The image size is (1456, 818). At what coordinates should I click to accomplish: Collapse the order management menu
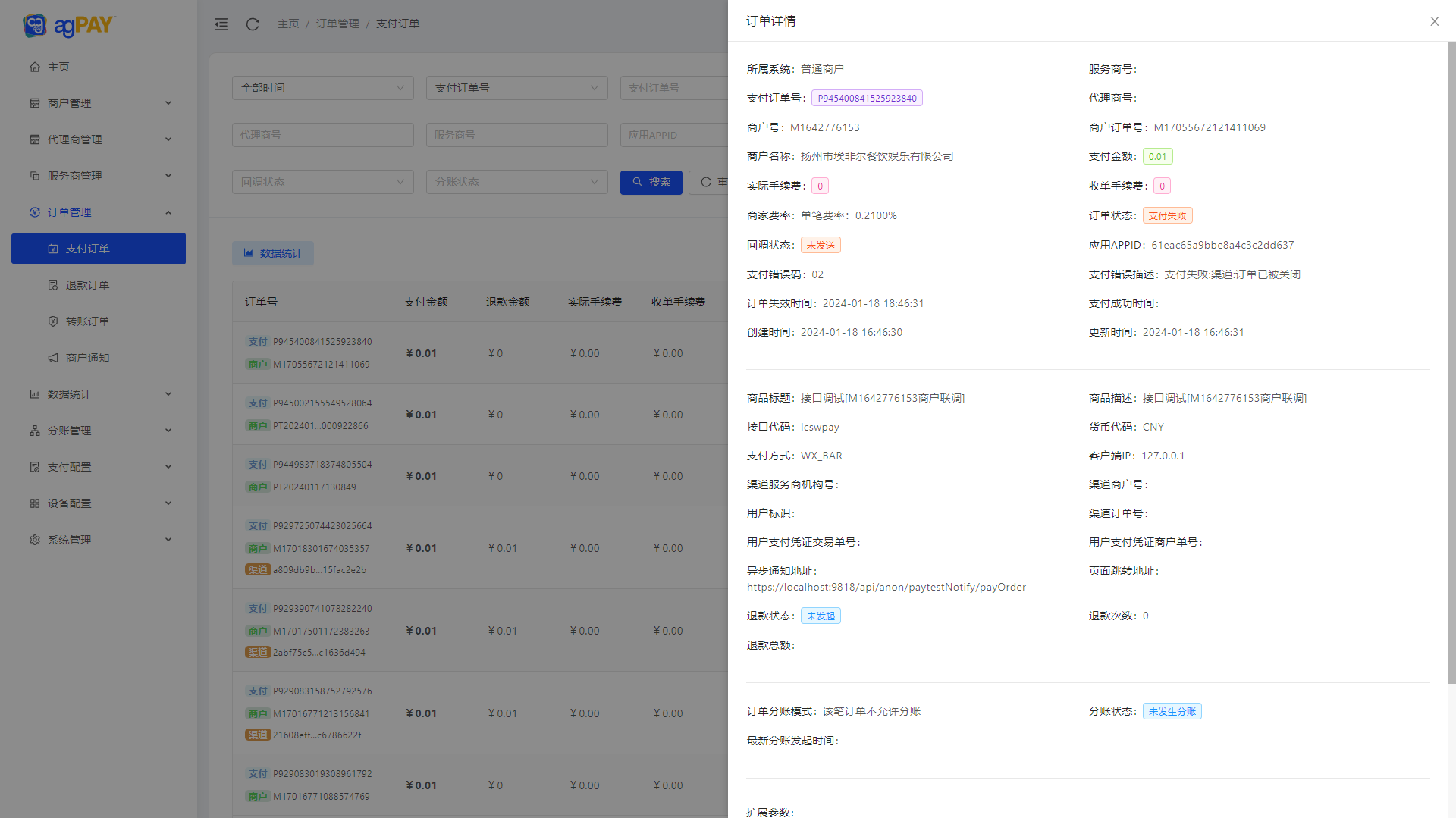click(99, 212)
